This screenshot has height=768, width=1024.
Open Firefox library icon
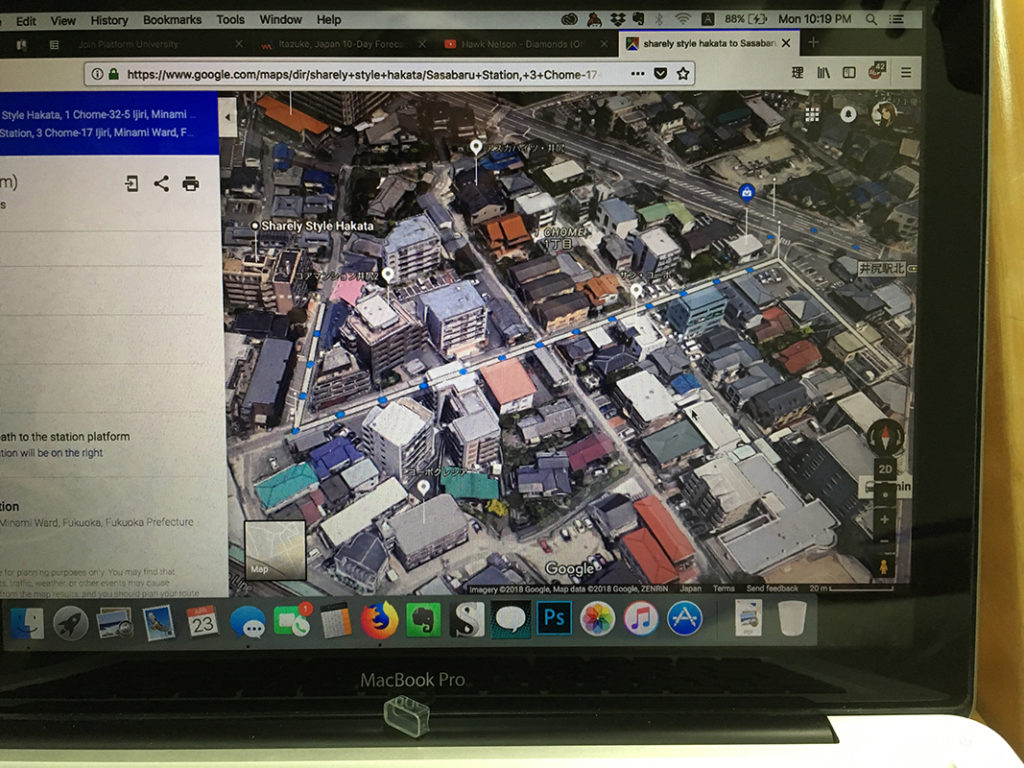coord(824,72)
